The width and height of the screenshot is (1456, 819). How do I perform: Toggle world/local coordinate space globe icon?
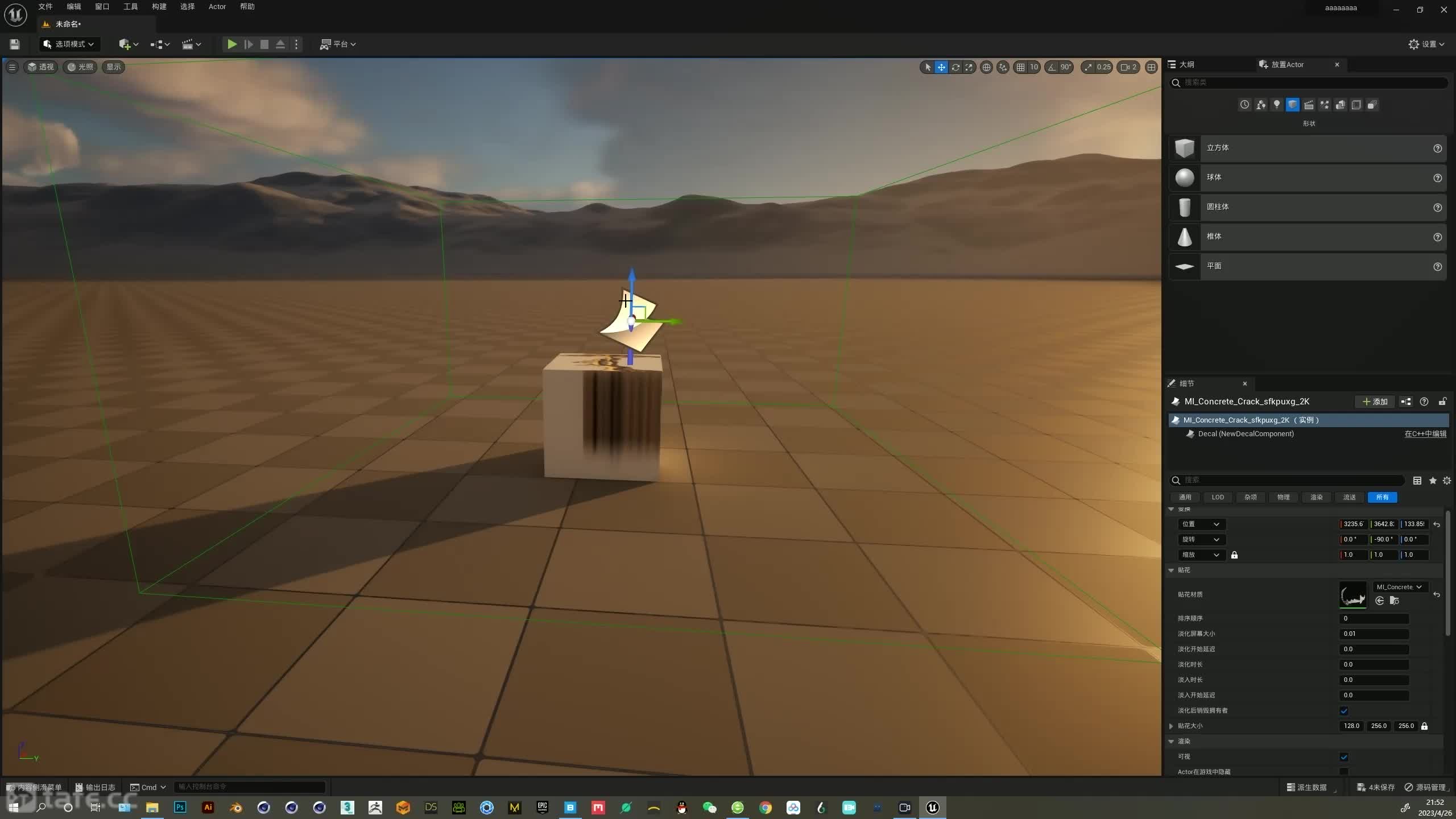click(x=986, y=67)
